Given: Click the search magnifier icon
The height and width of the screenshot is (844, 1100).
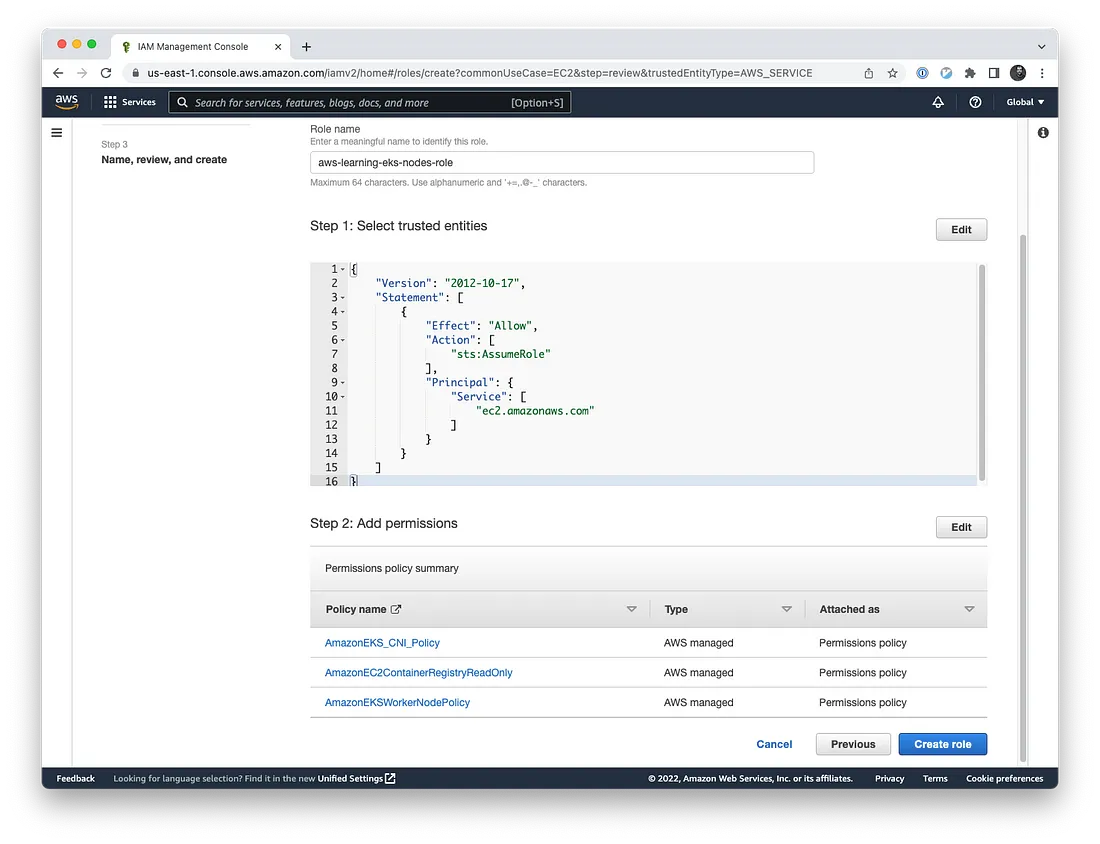Looking at the screenshot, I should point(182,102).
